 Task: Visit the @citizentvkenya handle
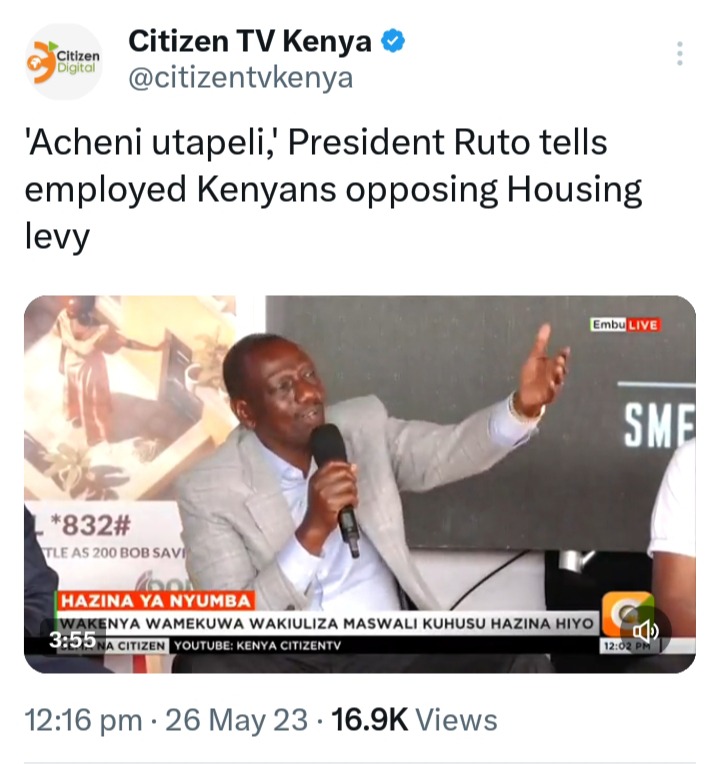241,78
